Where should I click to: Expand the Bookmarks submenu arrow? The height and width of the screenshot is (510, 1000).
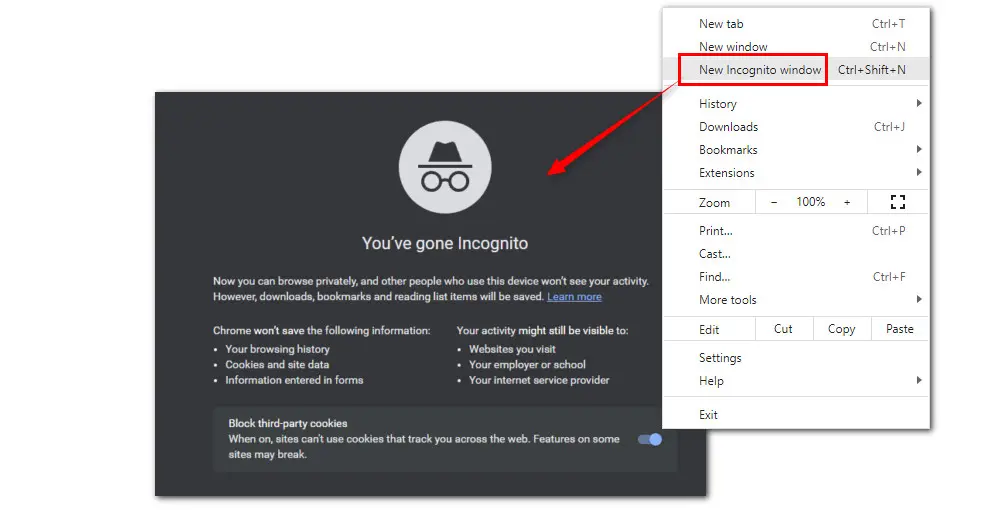click(918, 150)
